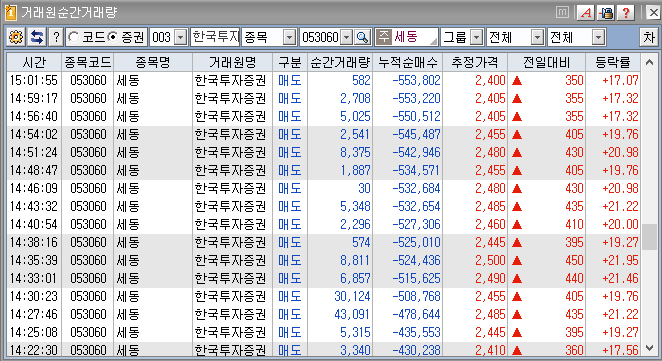Click the 매도 cell in 14:40:54 row
Image resolution: width=662 pixels, height=361 pixels.
tap(290, 224)
